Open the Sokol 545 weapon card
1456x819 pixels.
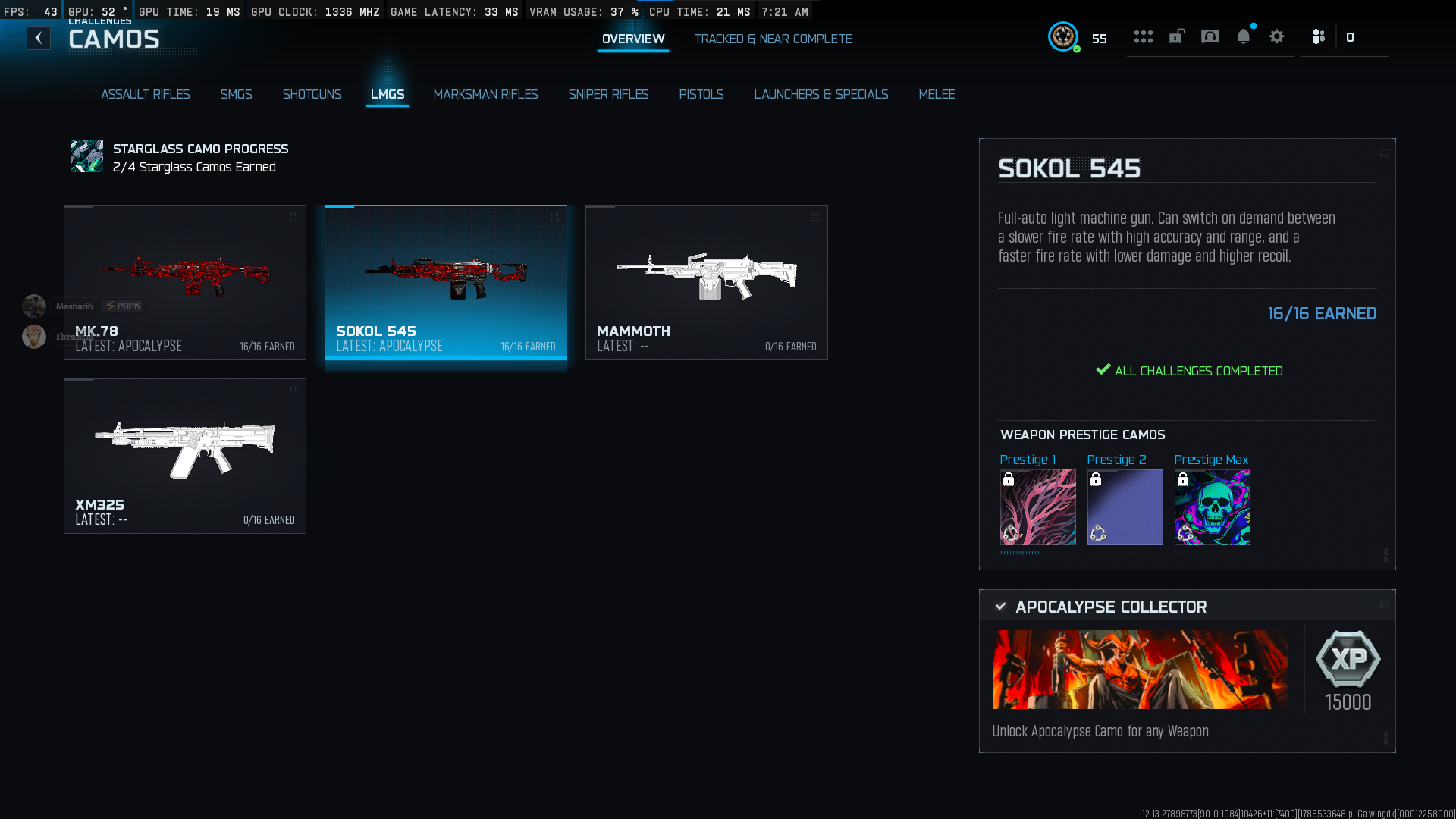click(446, 282)
